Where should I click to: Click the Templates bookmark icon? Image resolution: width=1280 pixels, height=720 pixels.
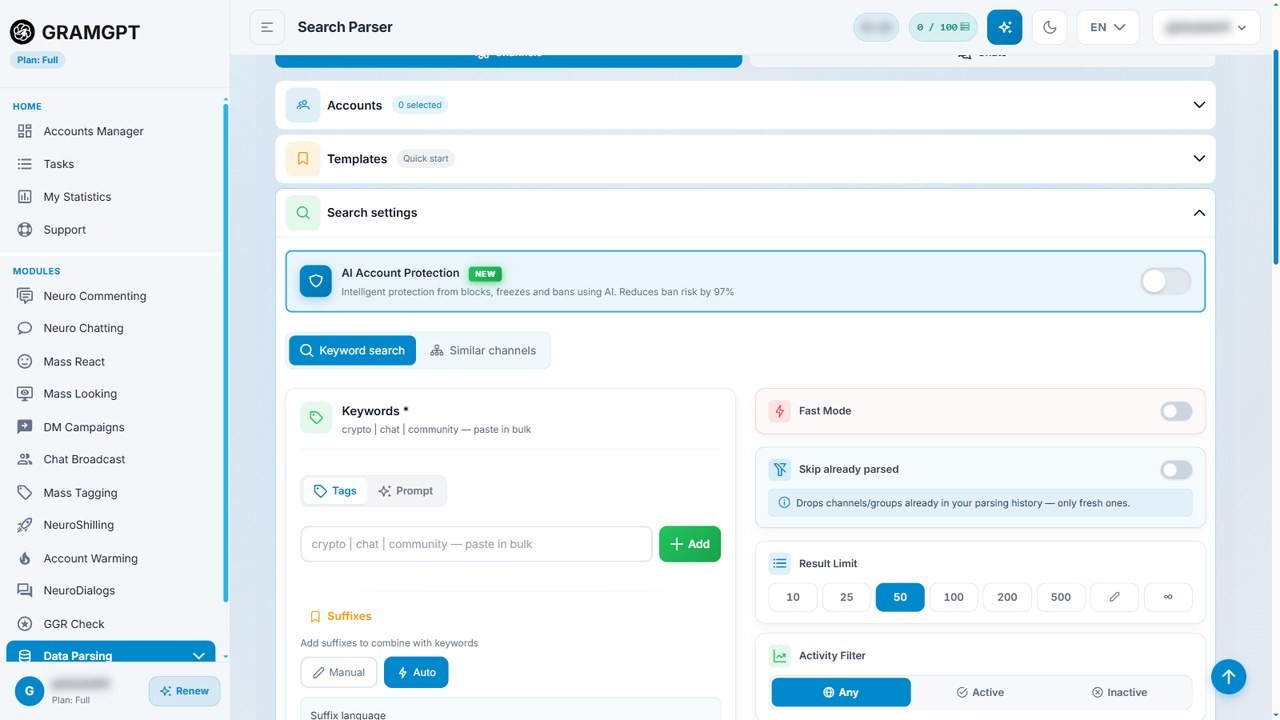click(303, 159)
